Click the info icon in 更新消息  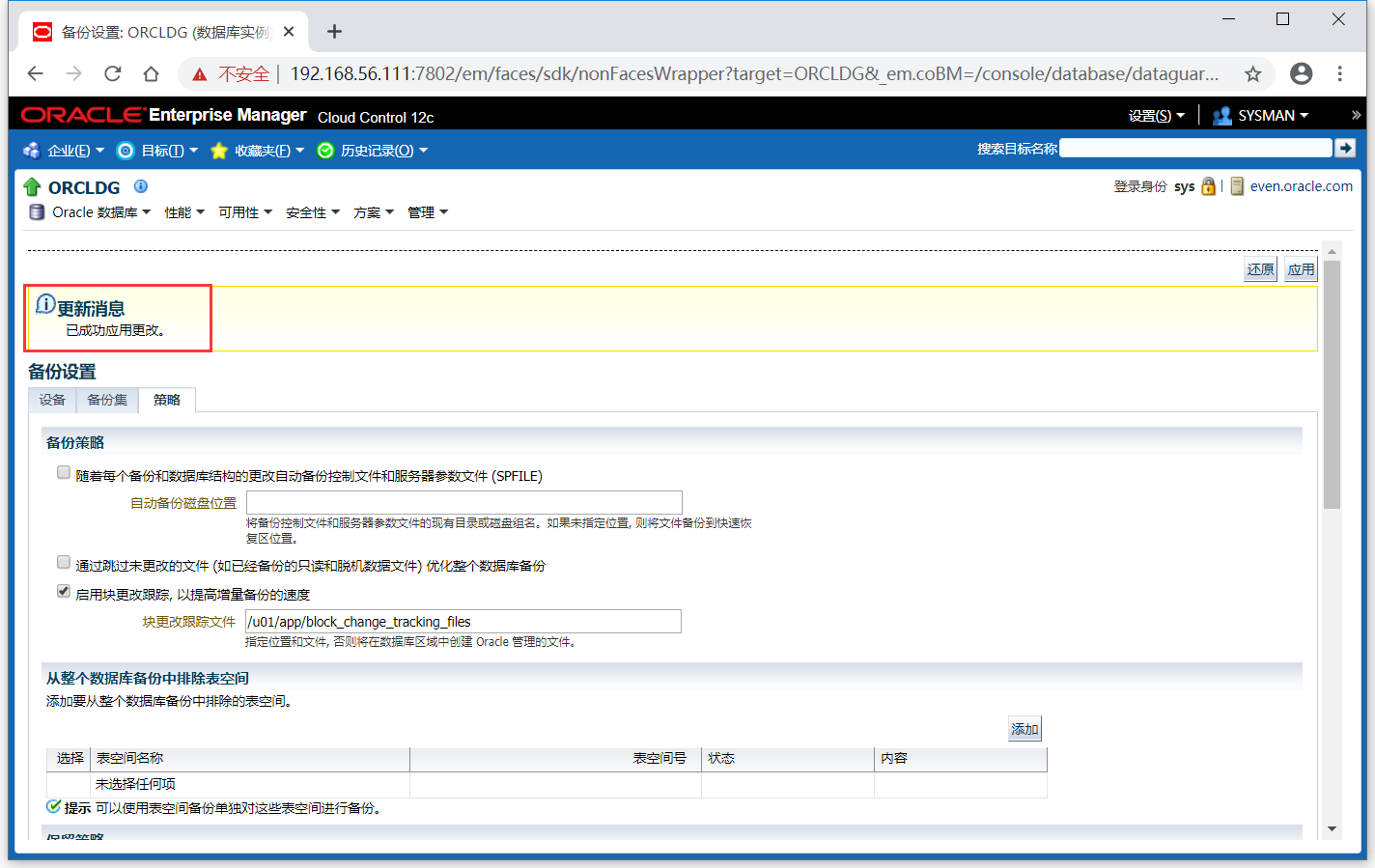[45, 304]
